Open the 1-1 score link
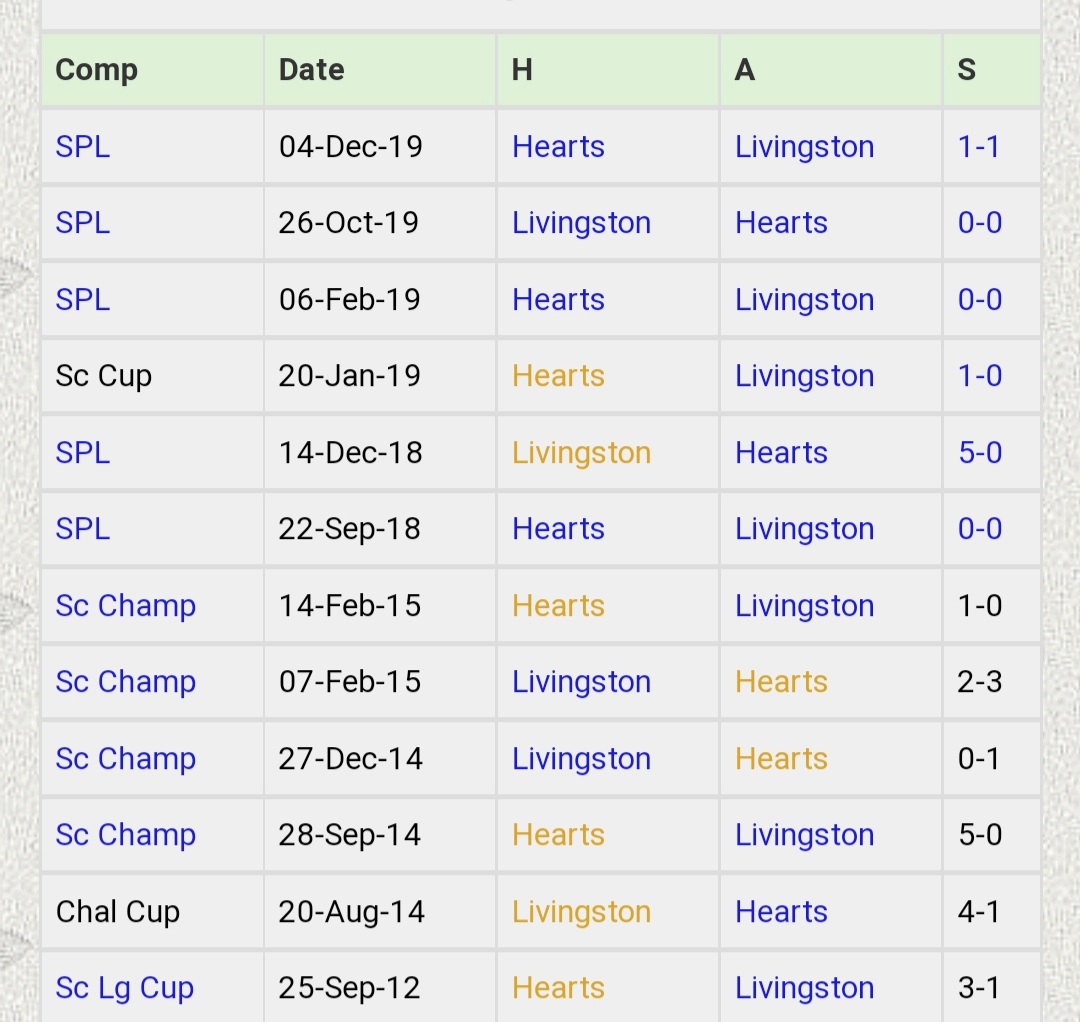 coord(979,147)
